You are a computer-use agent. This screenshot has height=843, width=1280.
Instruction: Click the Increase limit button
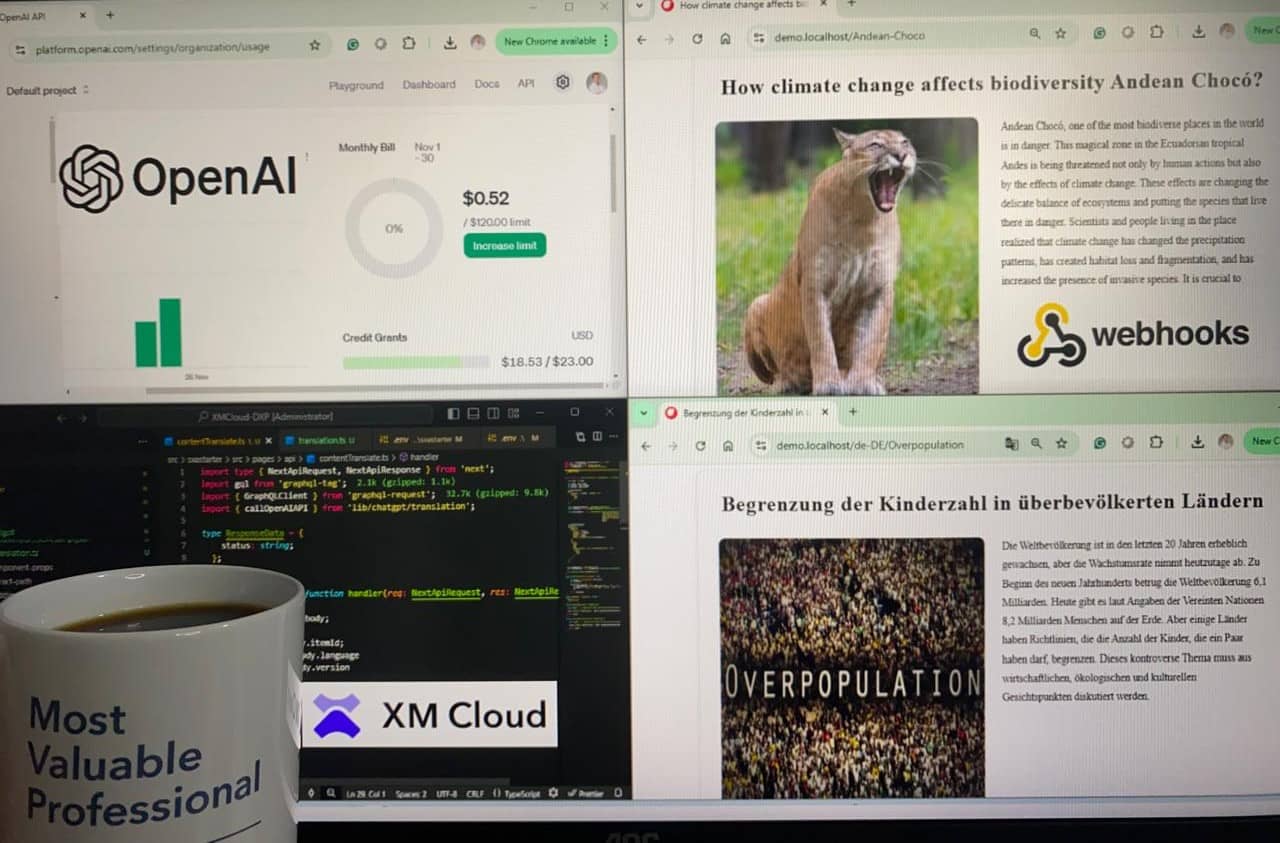[x=504, y=245]
